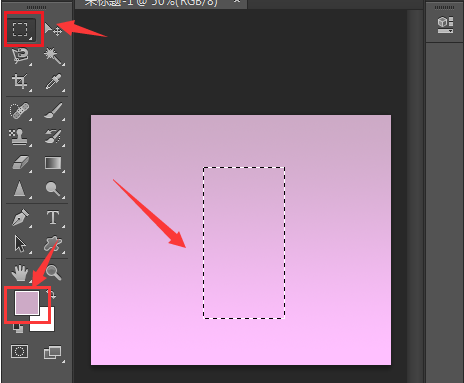Viewport: 464px width, 383px height.
Task: Click inside the rectangular selection on canvas
Action: click(244, 243)
